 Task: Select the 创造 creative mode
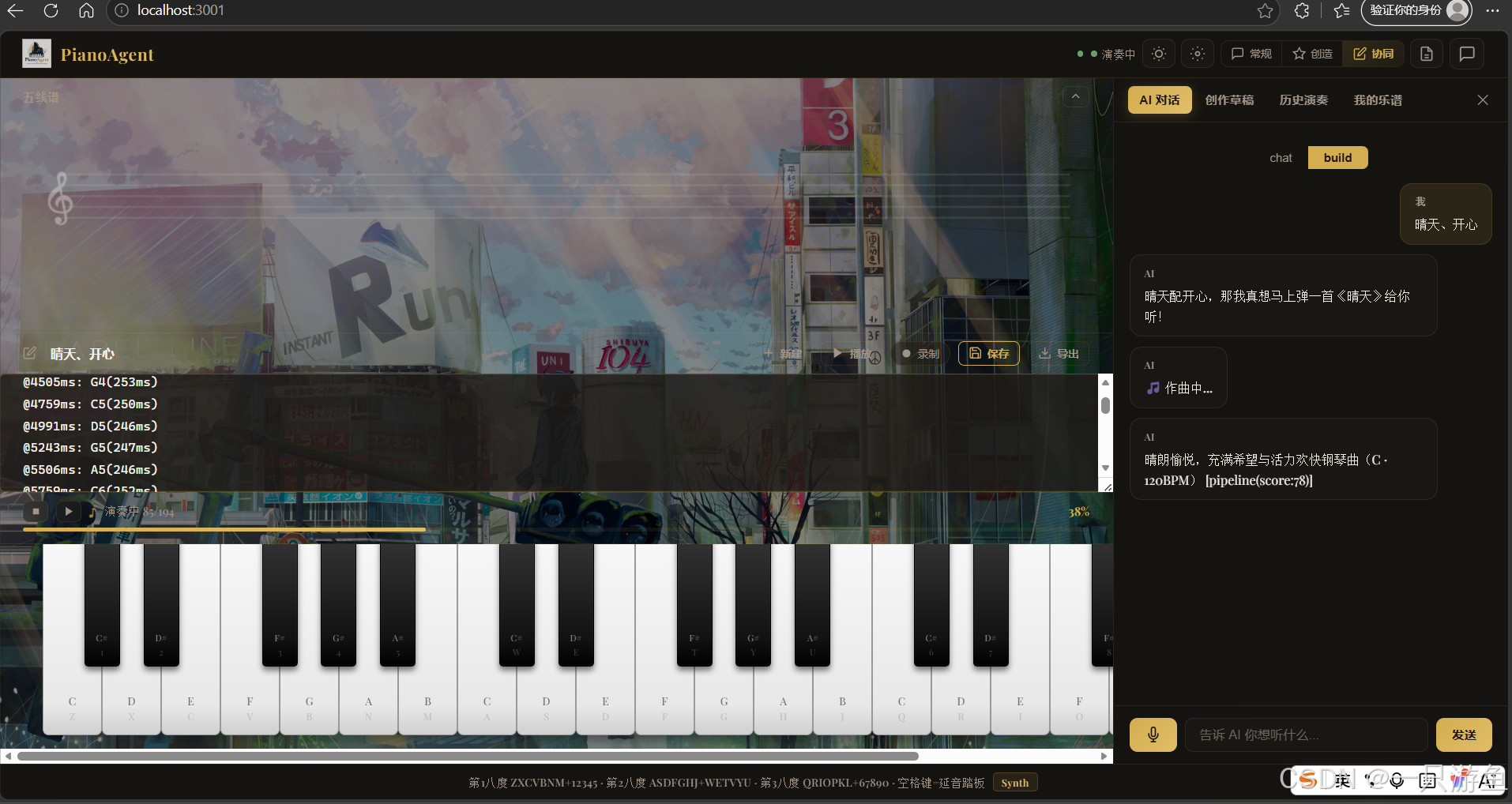pos(1312,54)
